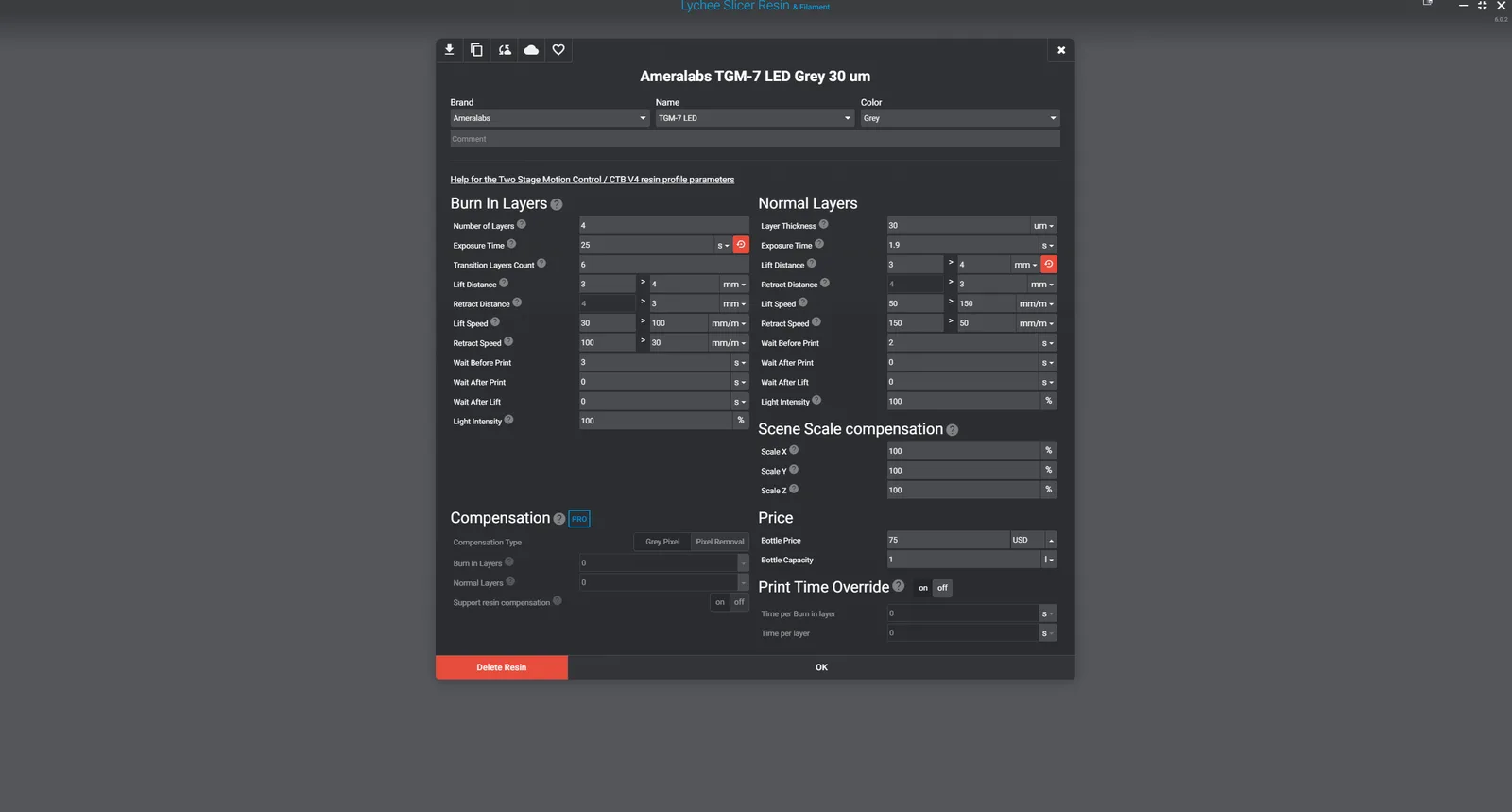Click Normal Layers Exposure Time field showing 1.9
This screenshot has width=1512, height=812.
[963, 245]
